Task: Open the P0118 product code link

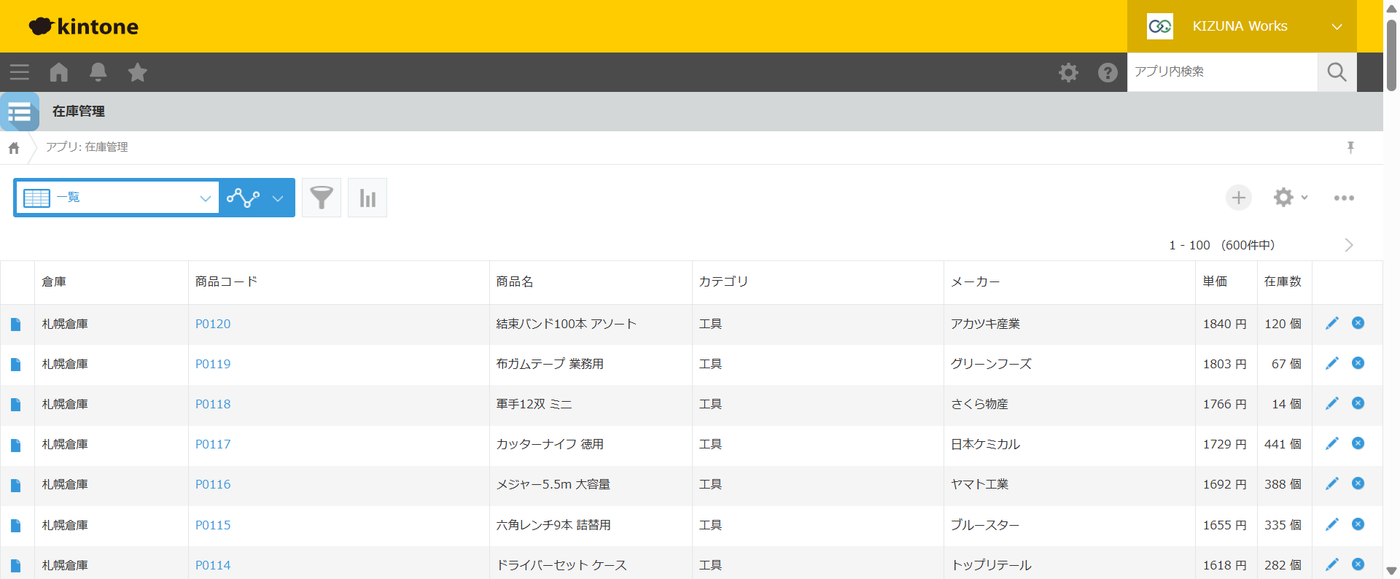Action: click(x=213, y=404)
